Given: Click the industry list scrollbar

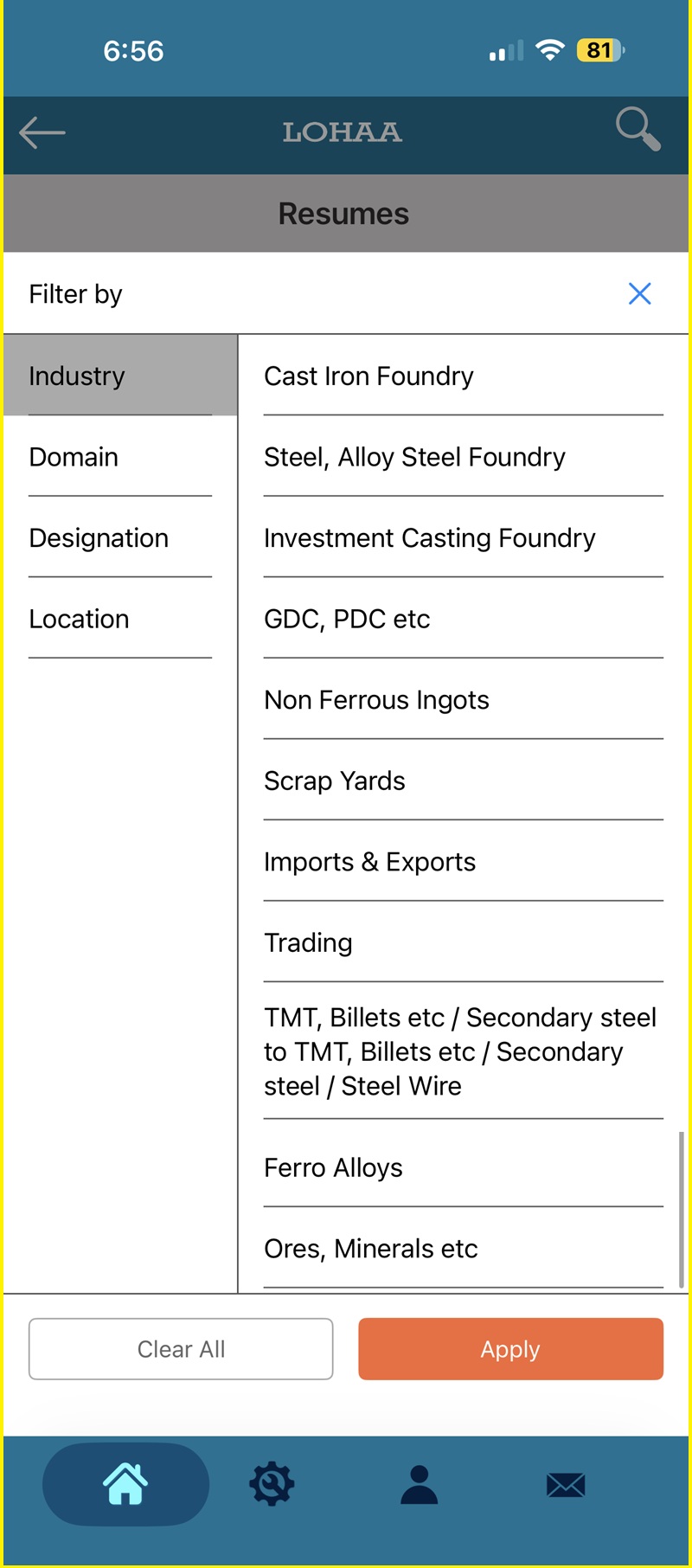Looking at the screenshot, I should tap(682, 1210).
